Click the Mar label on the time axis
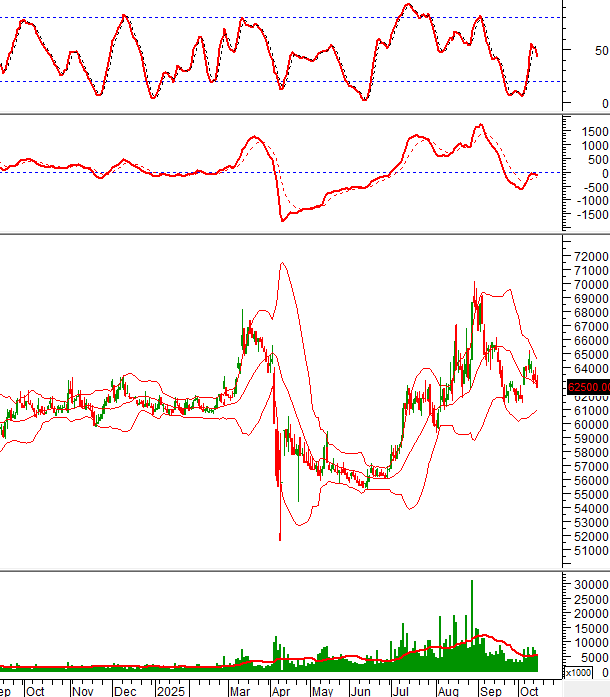 click(x=241, y=690)
